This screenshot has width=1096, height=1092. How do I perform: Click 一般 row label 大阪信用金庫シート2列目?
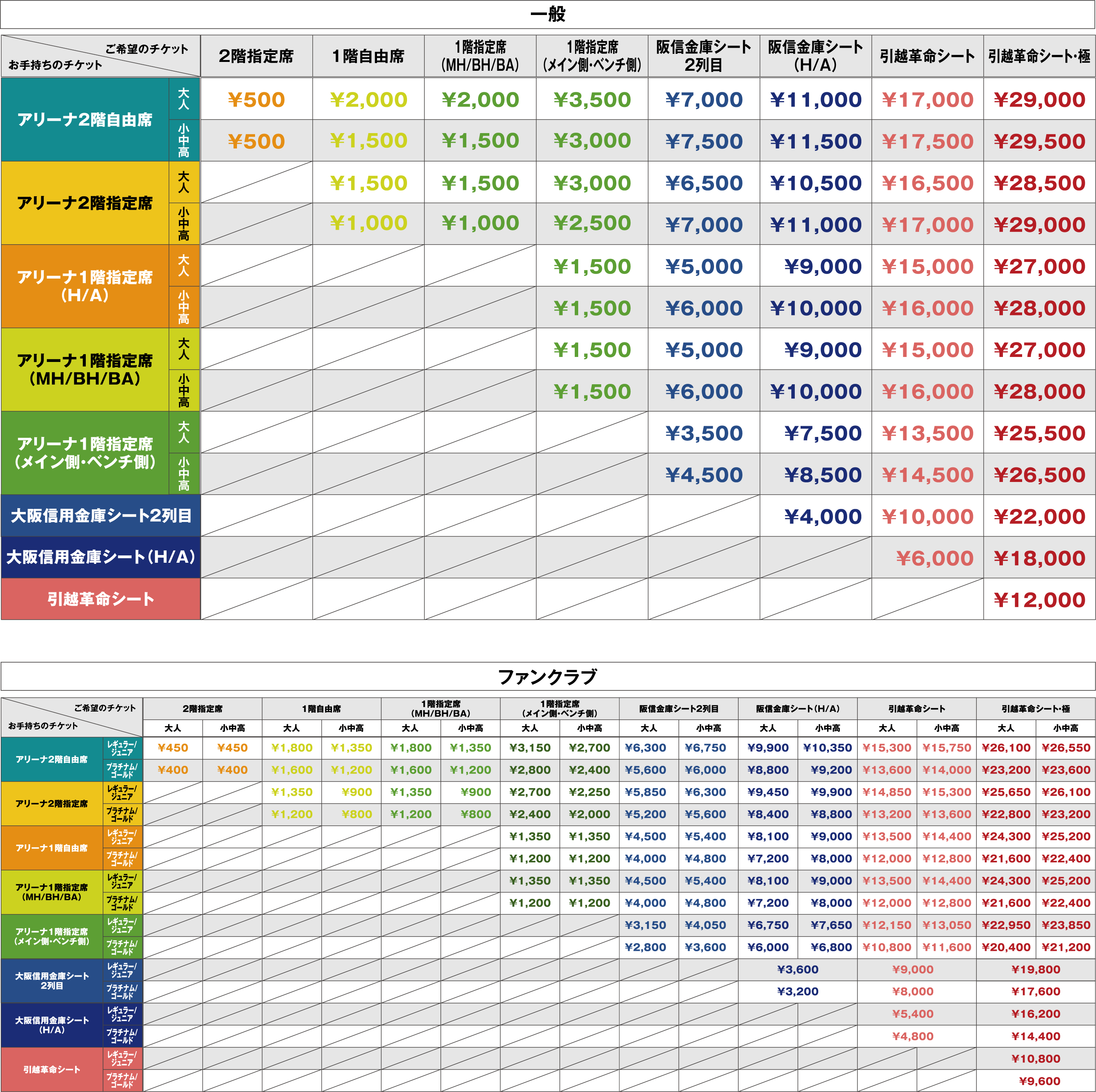coord(101,516)
